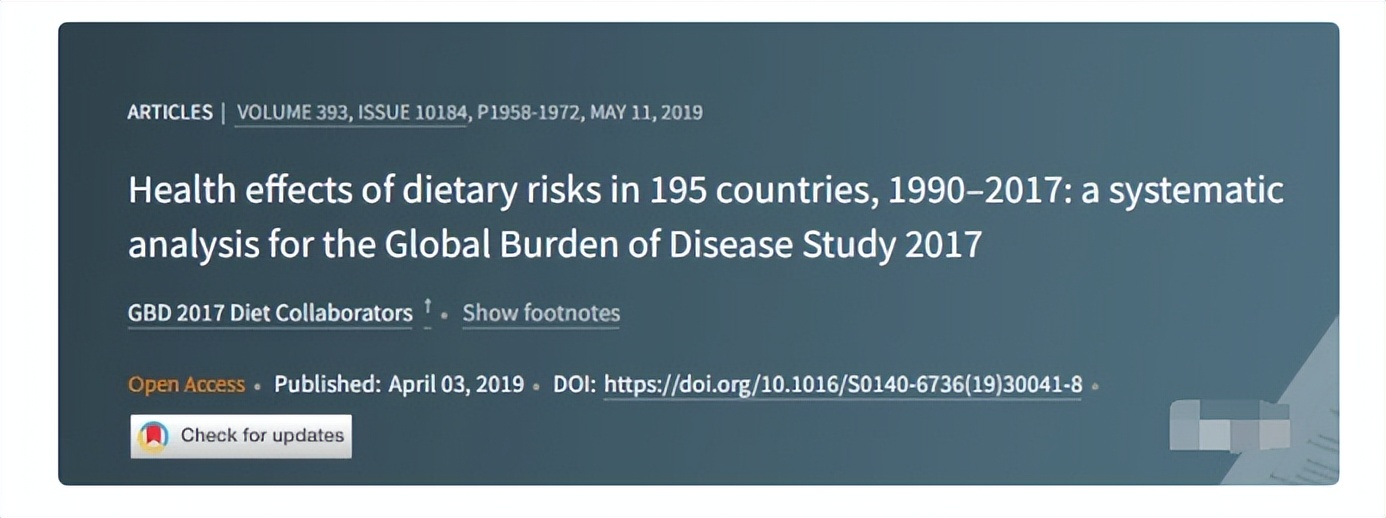The image size is (1386, 518).
Task: Click the page range P1958-1972, MAY 11, 2019 text
Action: pos(590,112)
